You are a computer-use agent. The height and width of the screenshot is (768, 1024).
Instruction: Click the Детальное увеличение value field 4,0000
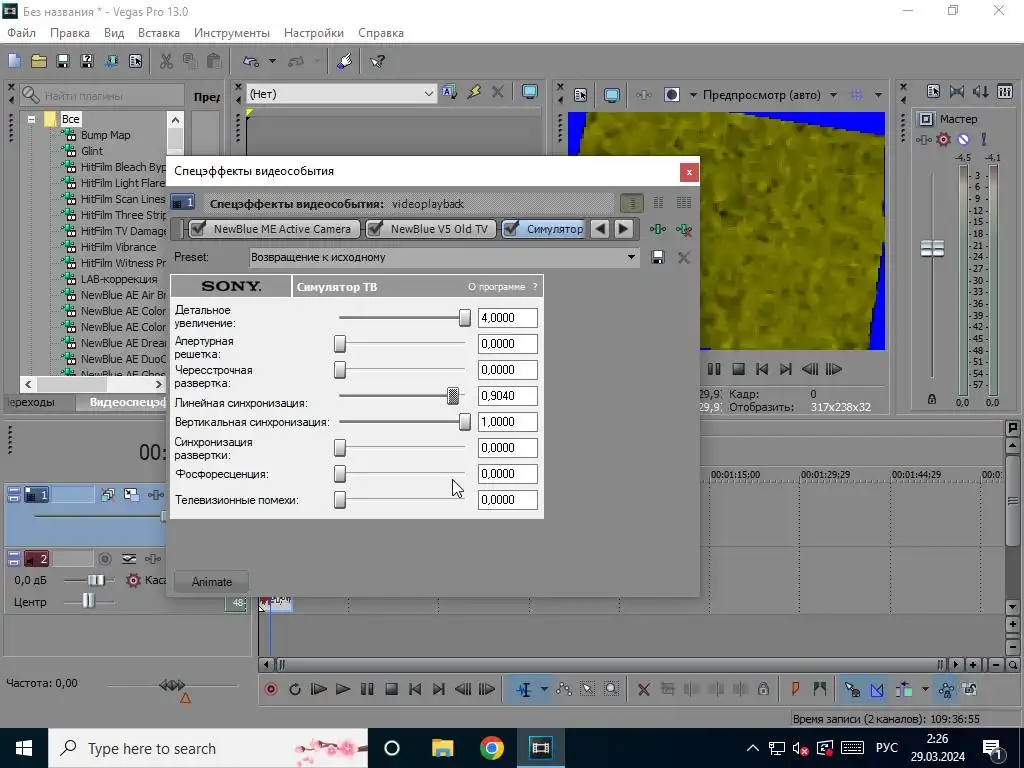click(507, 318)
